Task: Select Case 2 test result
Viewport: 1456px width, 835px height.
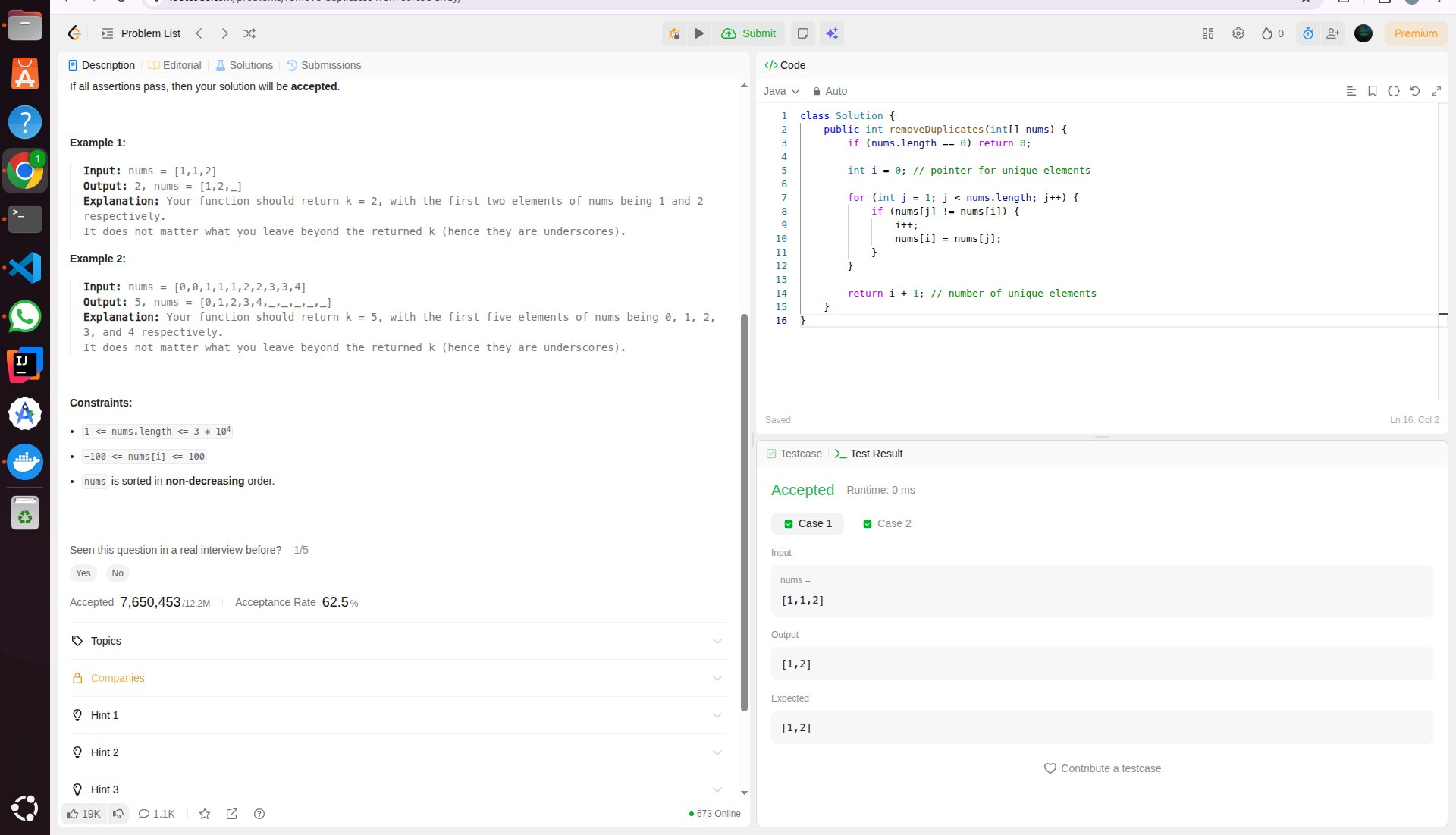Action: 887,523
